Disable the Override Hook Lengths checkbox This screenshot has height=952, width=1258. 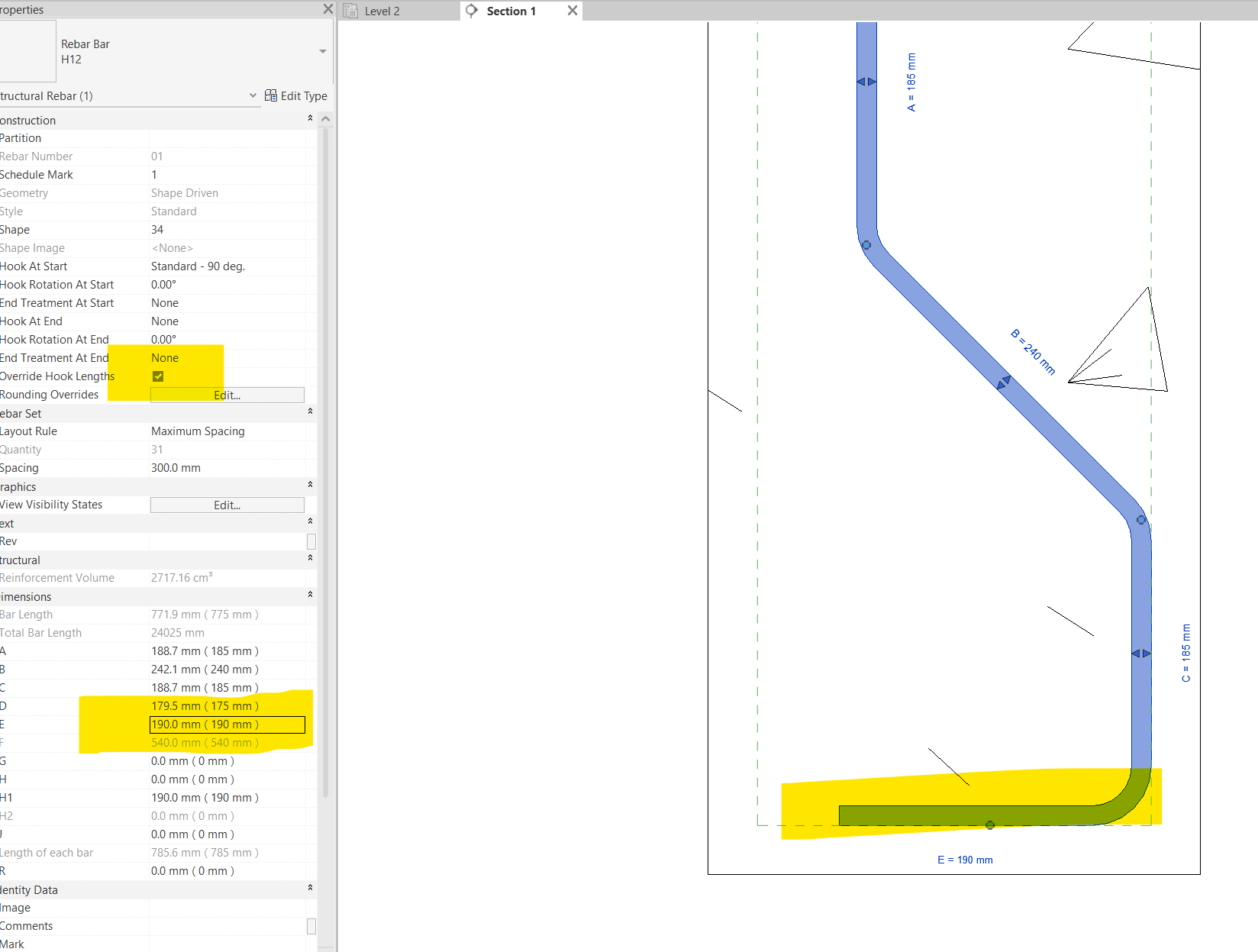[158, 376]
